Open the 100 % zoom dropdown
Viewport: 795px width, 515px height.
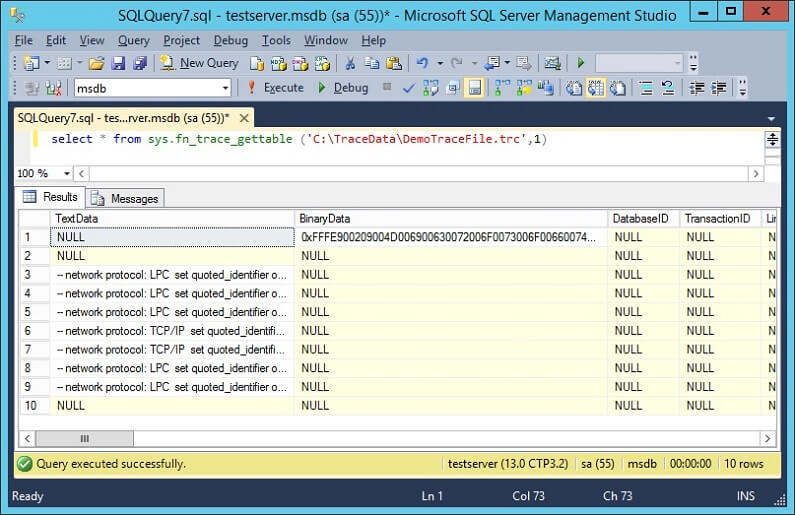(x=66, y=174)
